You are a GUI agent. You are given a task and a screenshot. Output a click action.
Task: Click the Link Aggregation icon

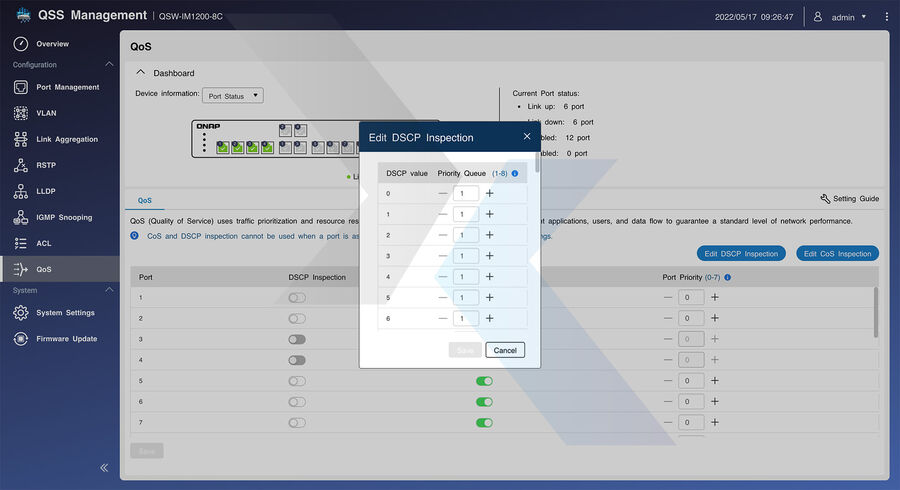coord(21,139)
